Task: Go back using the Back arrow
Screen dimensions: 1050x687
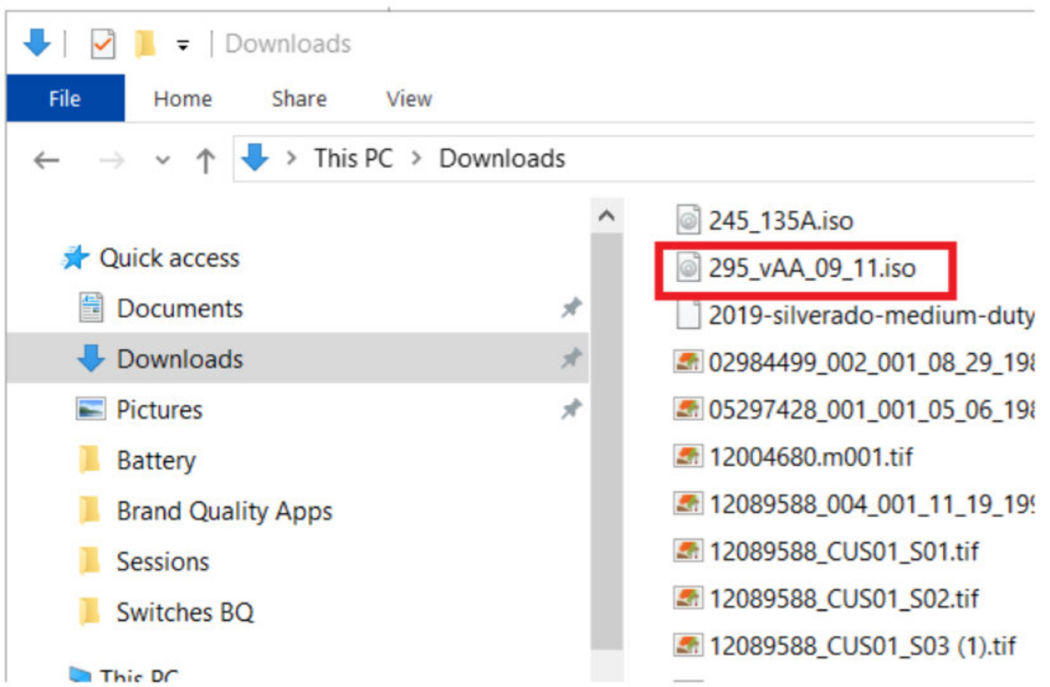Action: click(x=47, y=160)
